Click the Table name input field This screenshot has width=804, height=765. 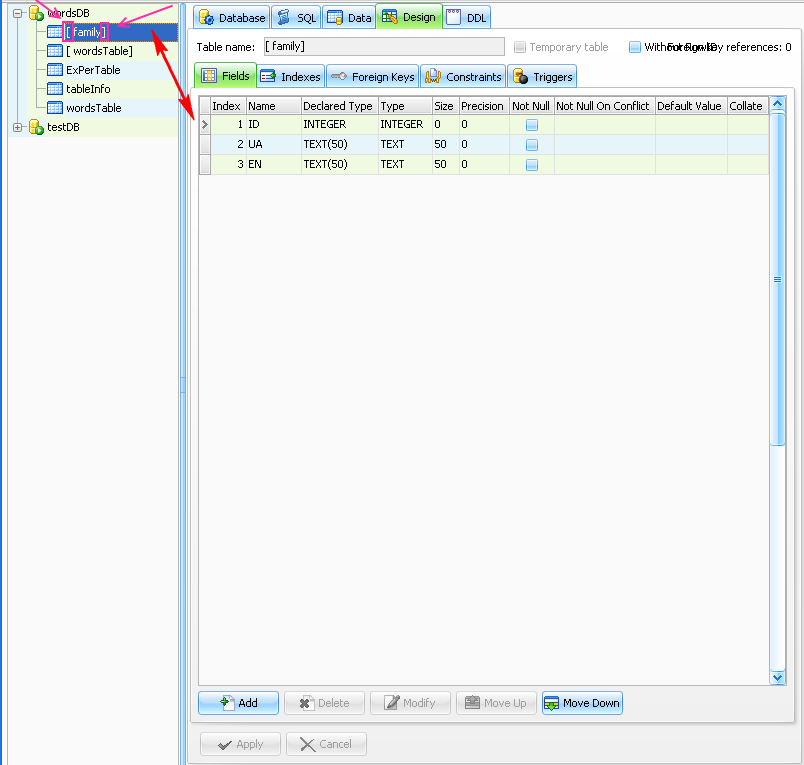[384, 47]
